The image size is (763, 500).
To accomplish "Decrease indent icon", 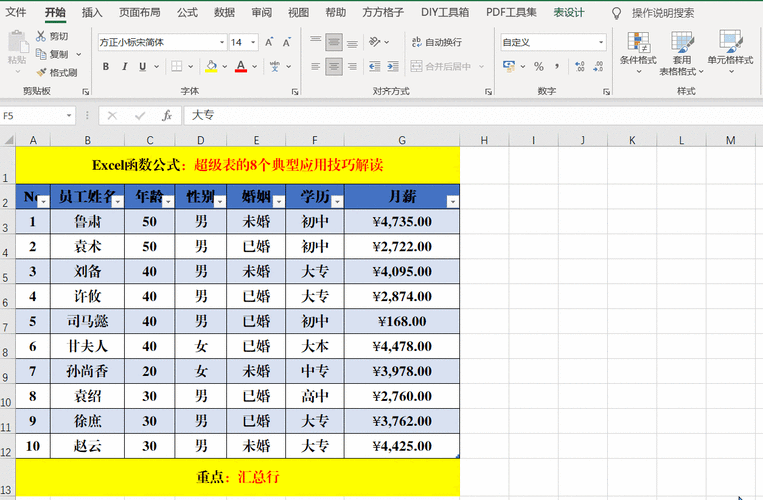I will pyautogui.click(x=375, y=67).
